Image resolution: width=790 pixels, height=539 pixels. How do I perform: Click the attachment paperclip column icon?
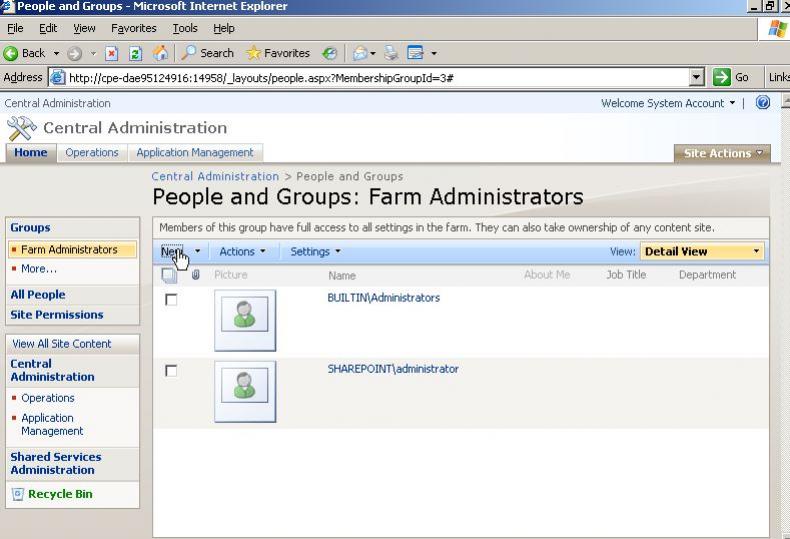[x=195, y=275]
